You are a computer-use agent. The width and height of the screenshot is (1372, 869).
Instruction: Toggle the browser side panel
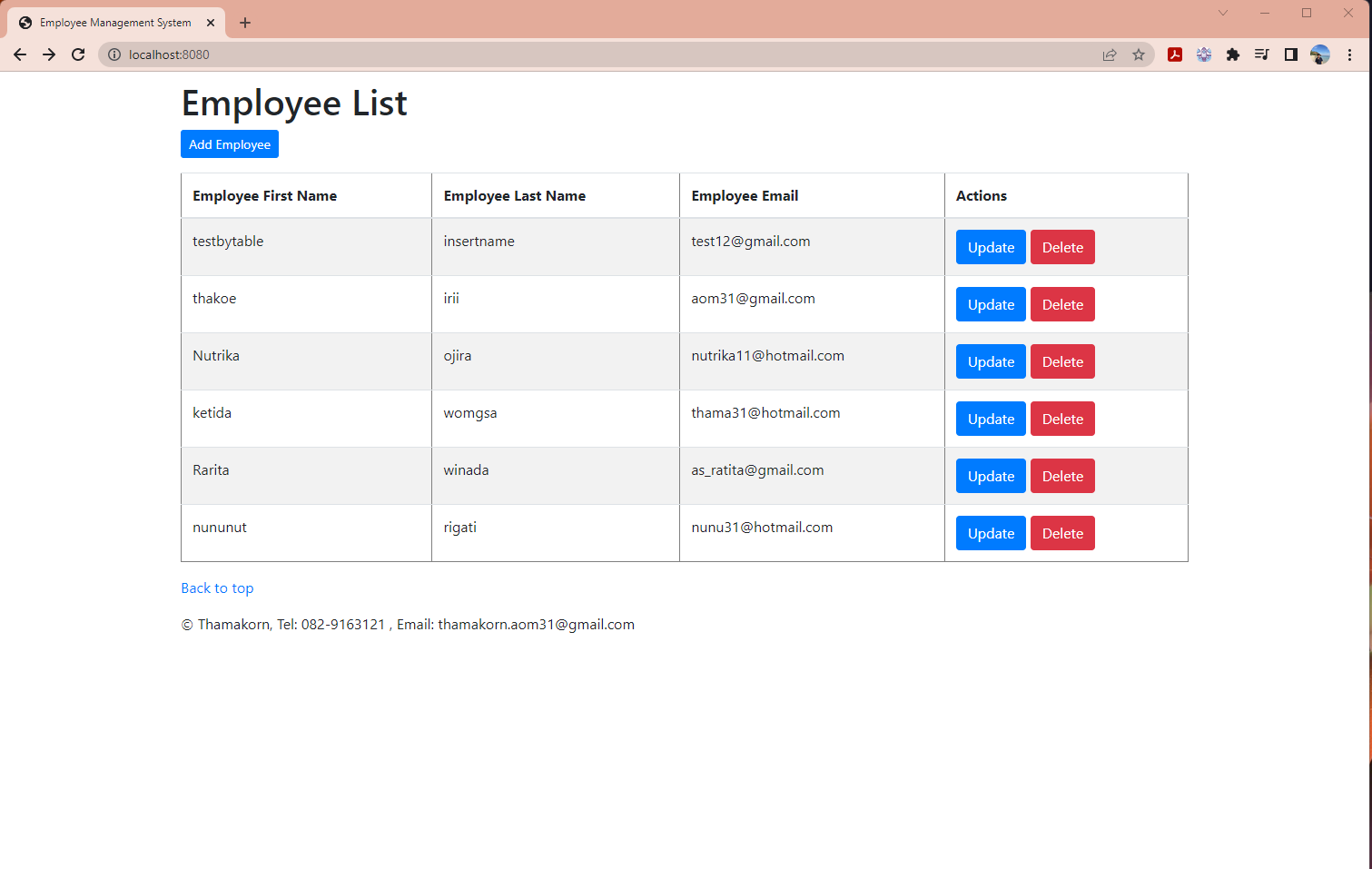(1290, 54)
